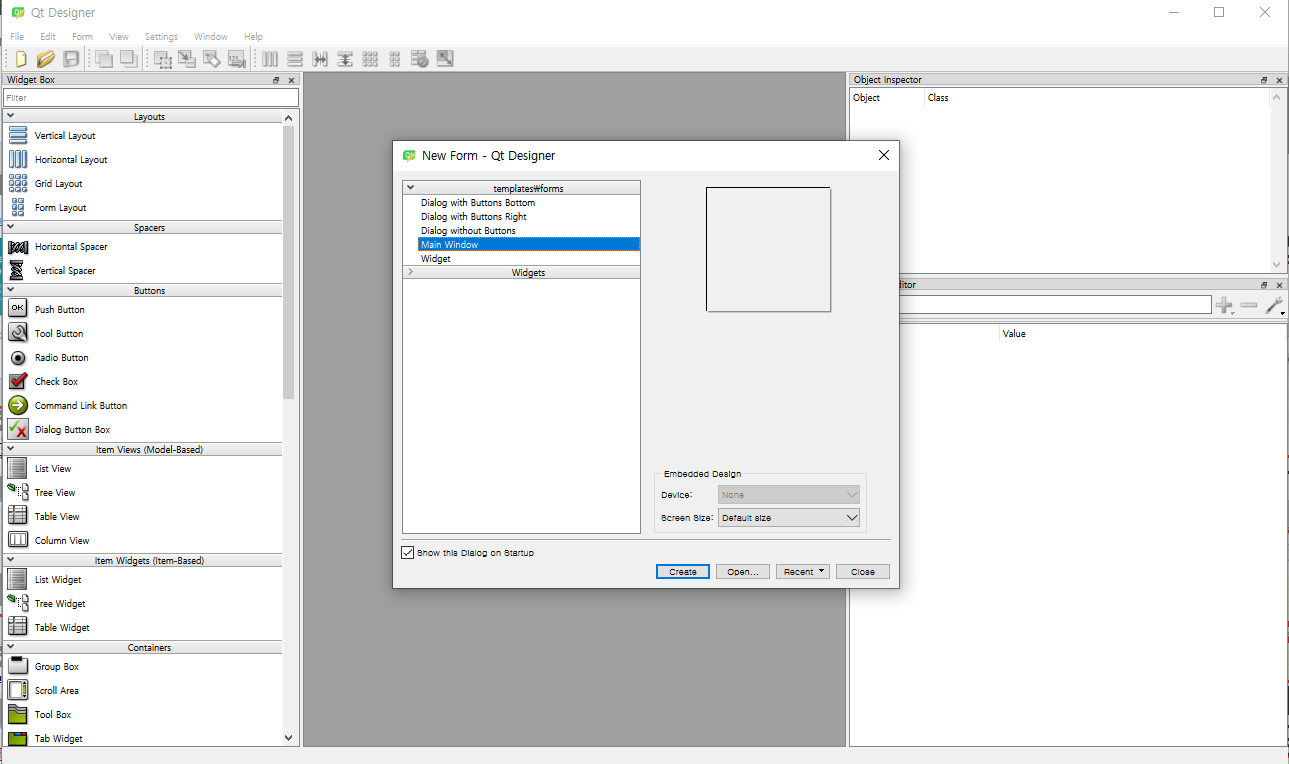Click Lay Out Vertically in Splitter icon

coord(345,59)
